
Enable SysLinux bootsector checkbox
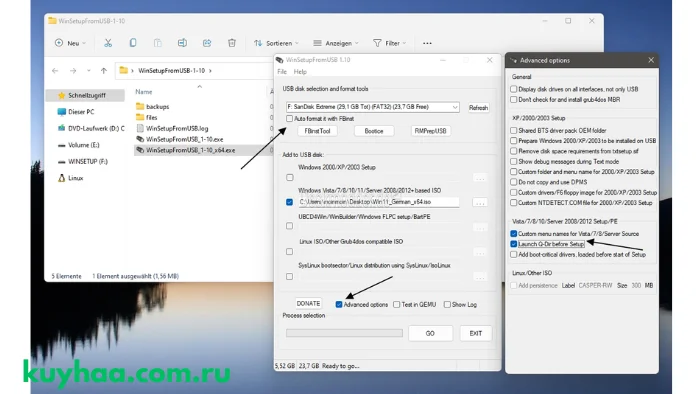click(289, 277)
